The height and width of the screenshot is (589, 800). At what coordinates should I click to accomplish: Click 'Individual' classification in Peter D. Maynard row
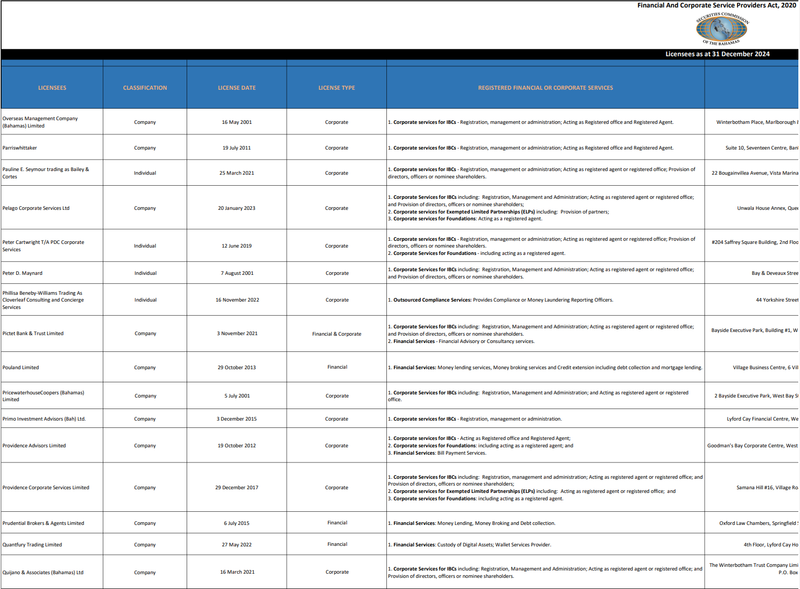pos(145,273)
